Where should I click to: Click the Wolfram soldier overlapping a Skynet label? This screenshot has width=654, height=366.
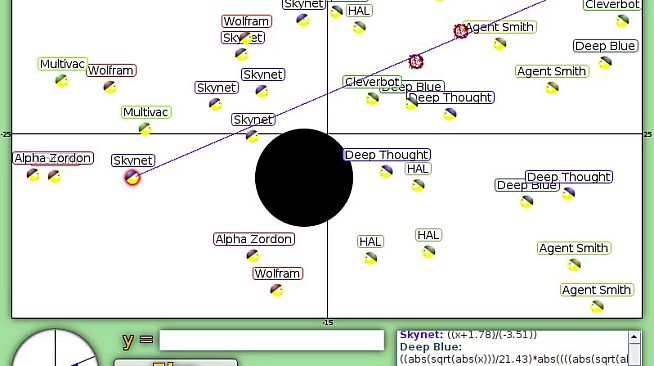(x=246, y=38)
